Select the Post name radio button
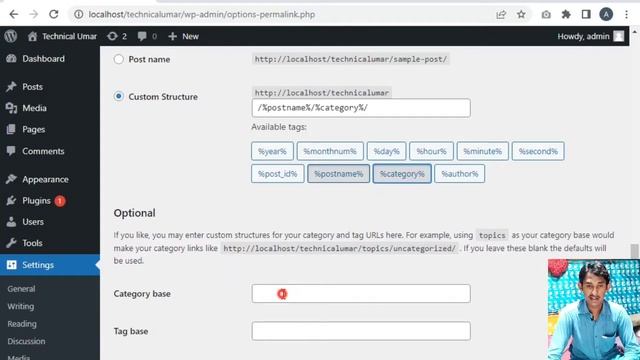Image resolution: width=640 pixels, height=360 pixels. tap(118, 59)
